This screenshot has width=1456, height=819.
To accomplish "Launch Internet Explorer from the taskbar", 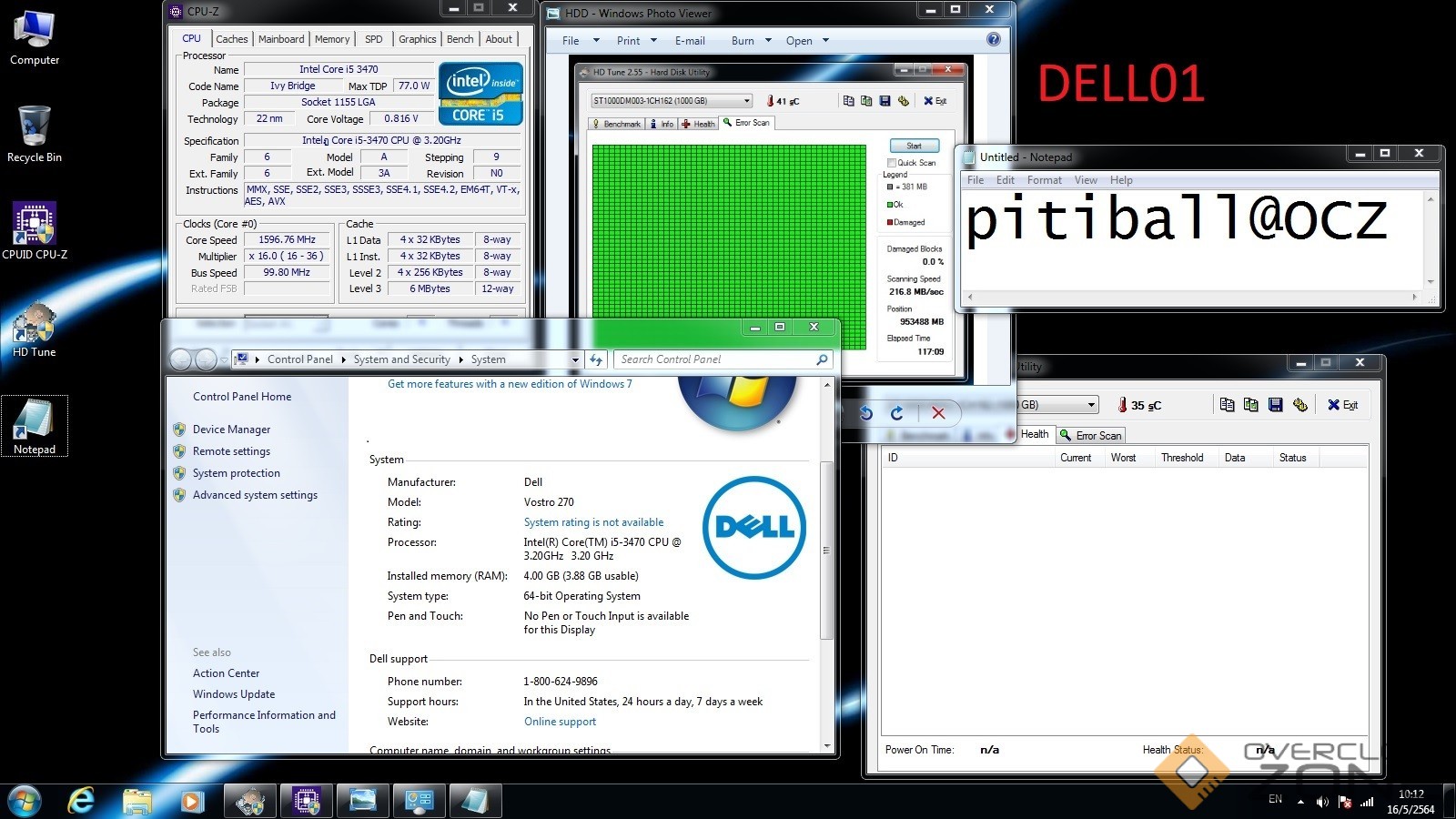I will [81, 801].
